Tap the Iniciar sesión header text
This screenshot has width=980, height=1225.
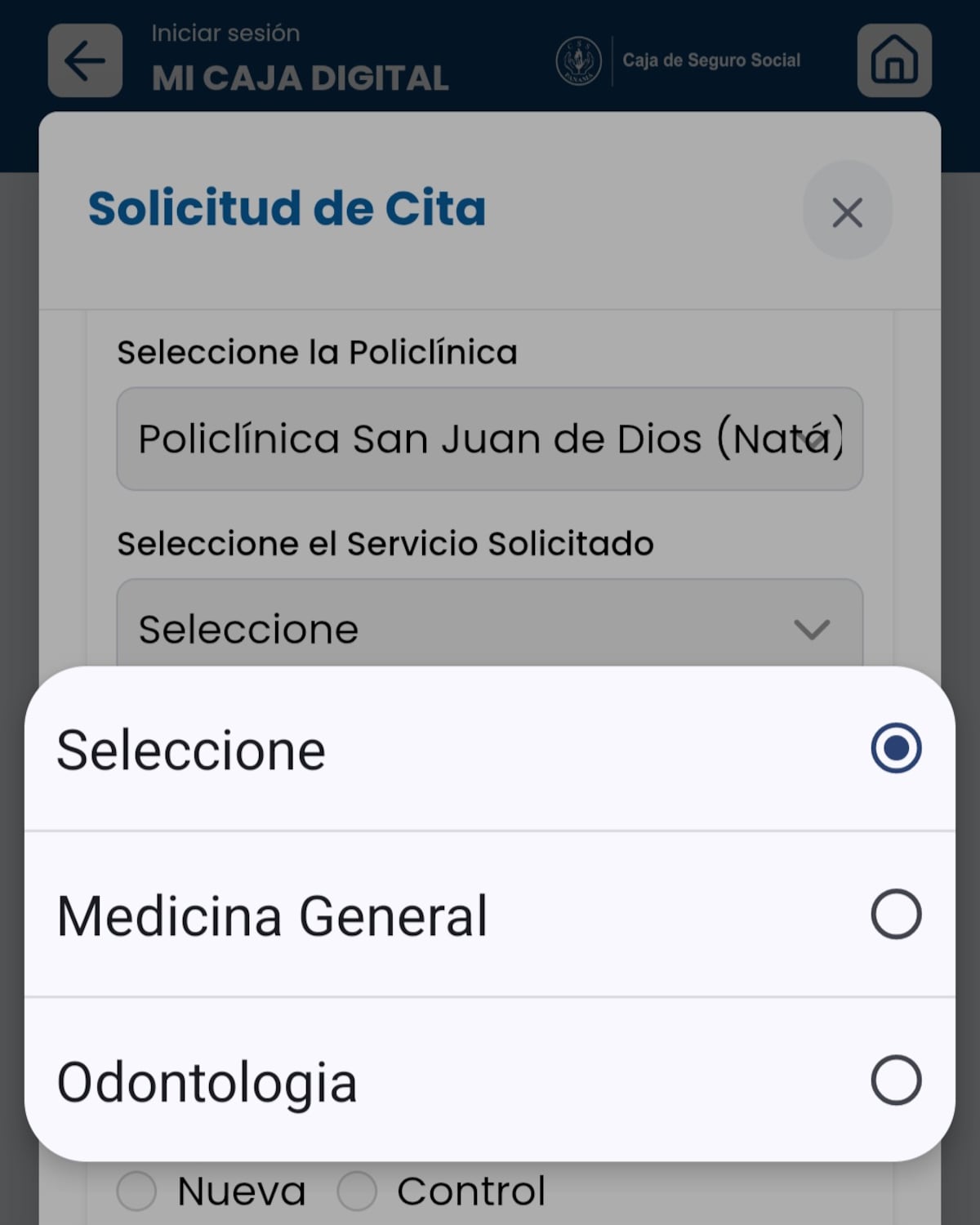pyautogui.click(x=225, y=33)
